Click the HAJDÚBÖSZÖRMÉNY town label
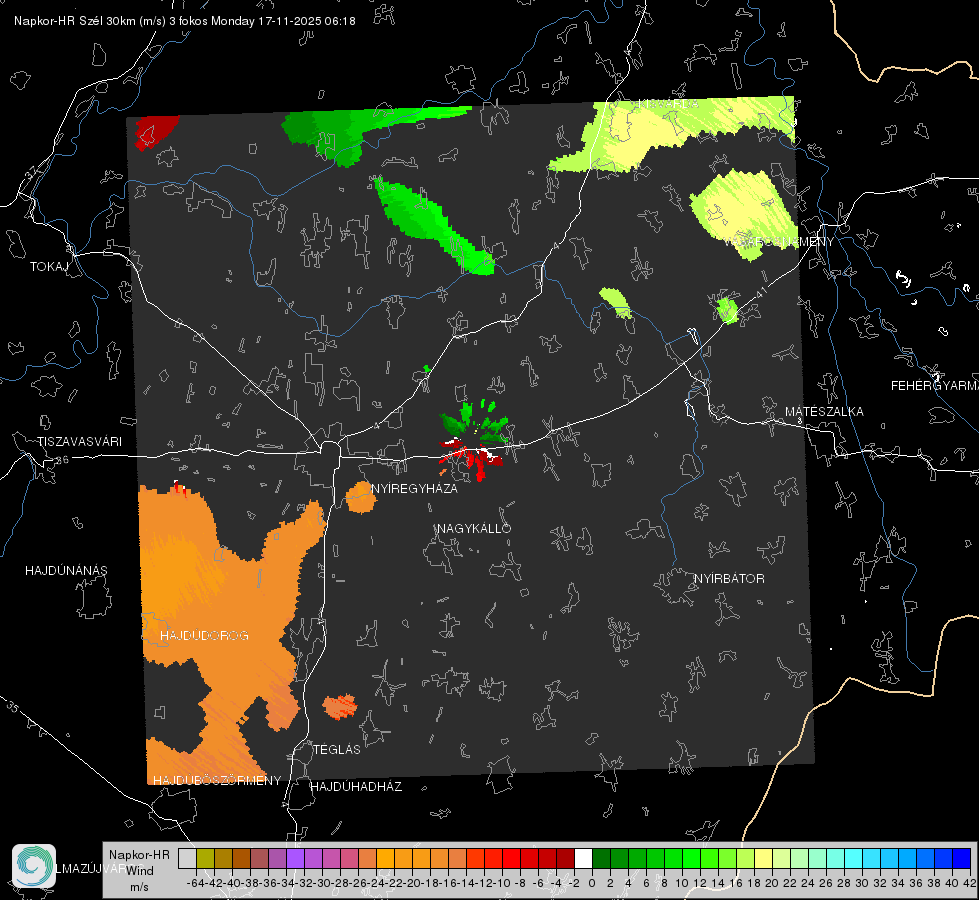The image size is (979, 900). (217, 780)
